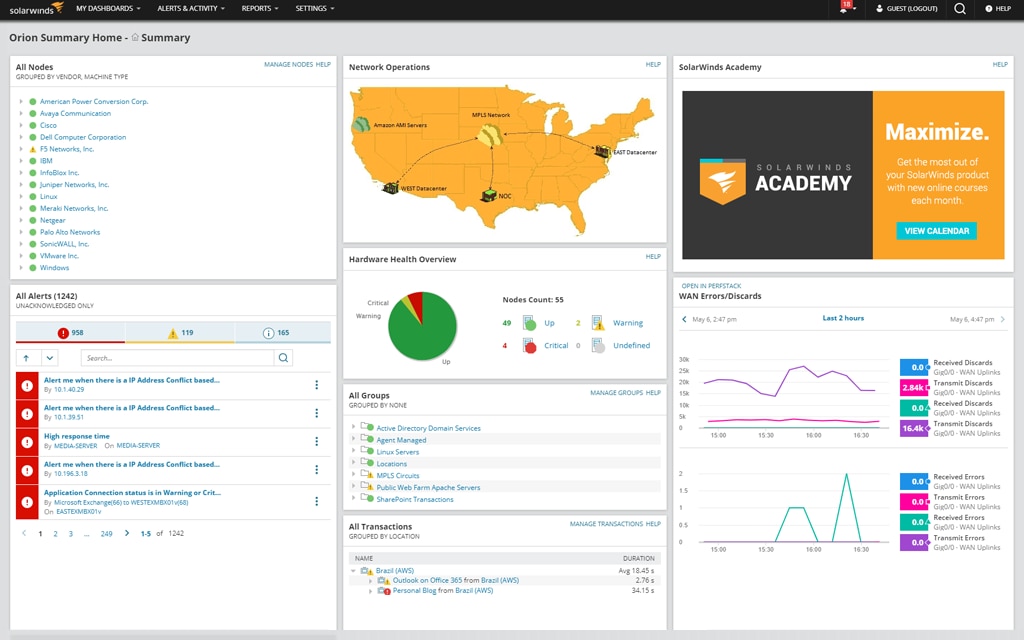1024x640 pixels.
Task: Click the blue 0.0 Received Errors swatch
Action: click(x=914, y=481)
